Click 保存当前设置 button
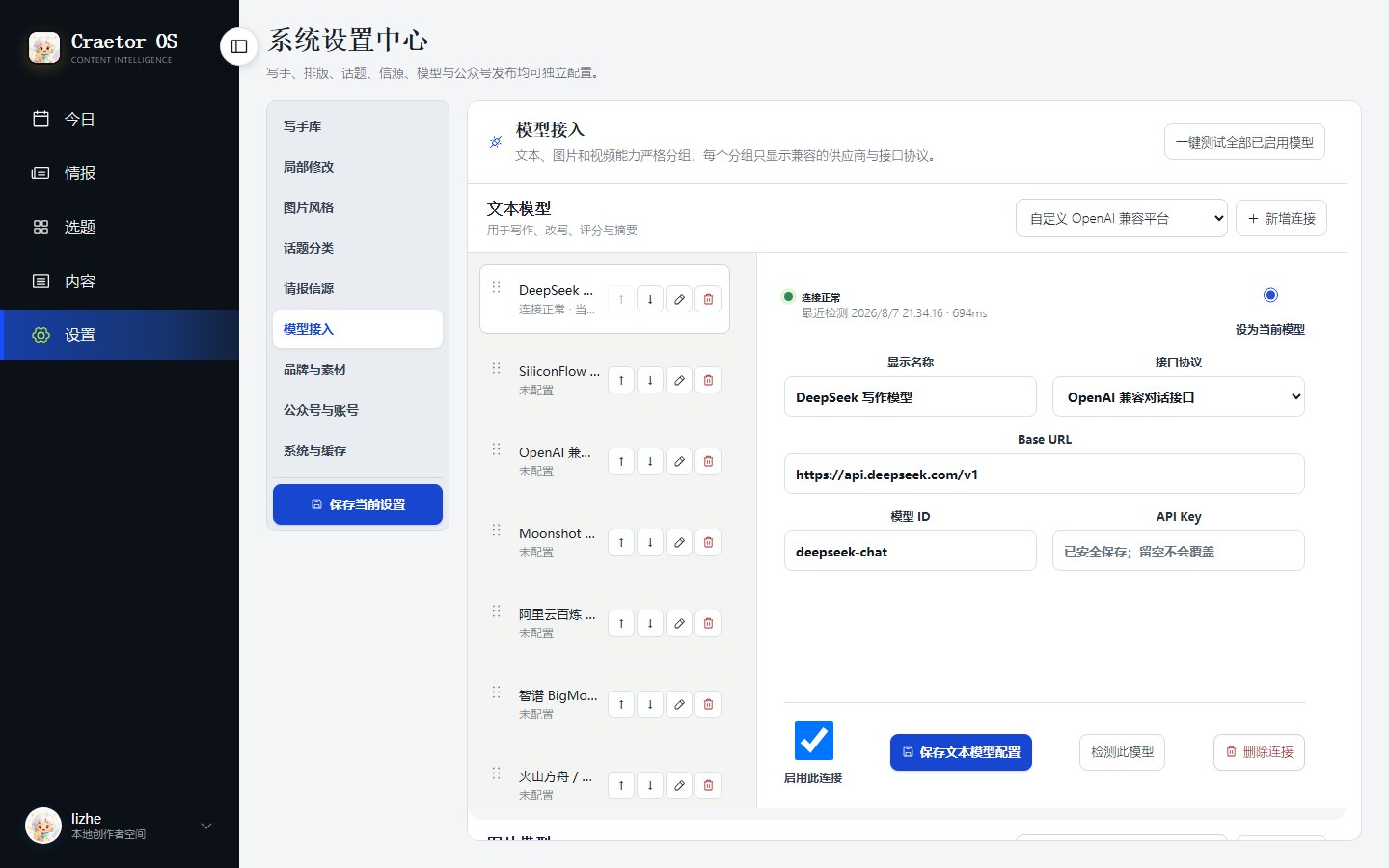Image resolution: width=1389 pixels, height=868 pixels. coord(358,504)
